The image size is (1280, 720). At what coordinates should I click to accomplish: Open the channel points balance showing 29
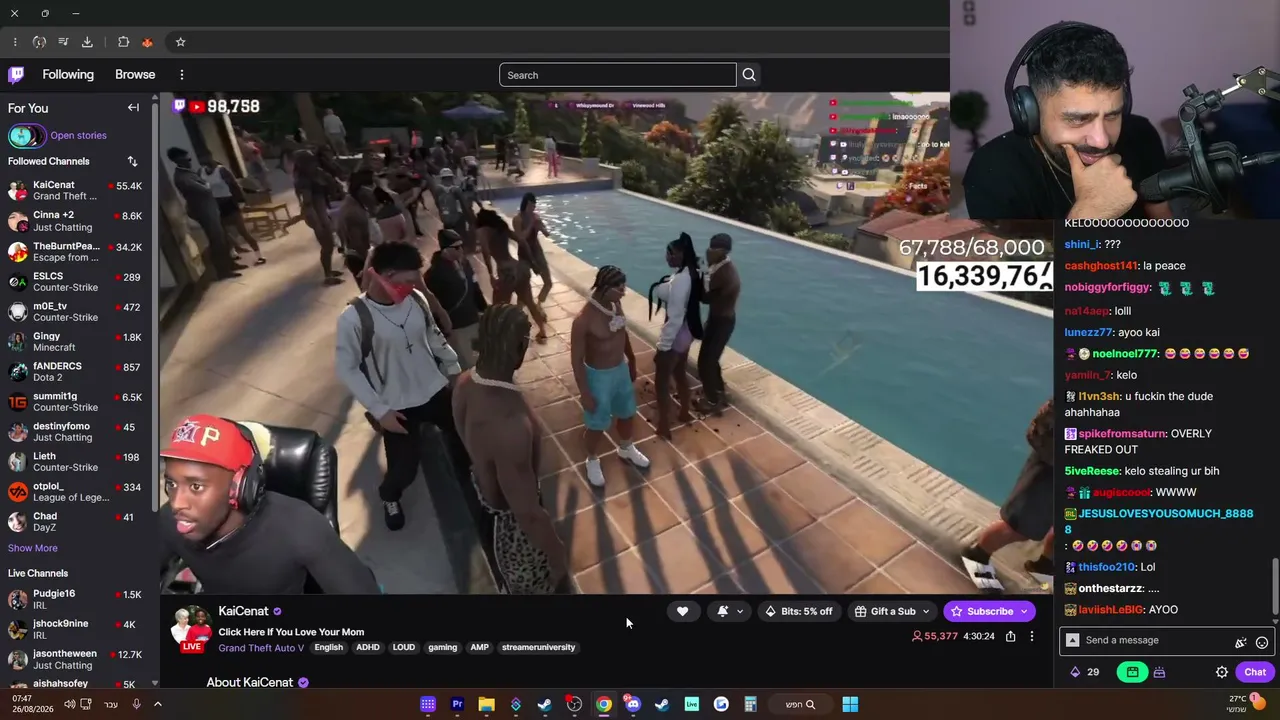tap(1084, 672)
